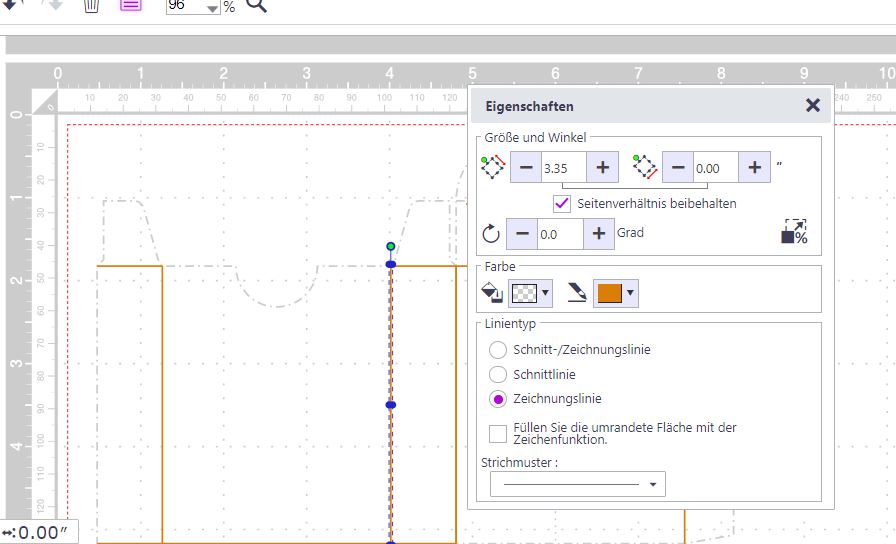Image resolution: width=896 pixels, height=544 pixels.
Task: Decrease the 0.00 size value
Action: [677, 168]
